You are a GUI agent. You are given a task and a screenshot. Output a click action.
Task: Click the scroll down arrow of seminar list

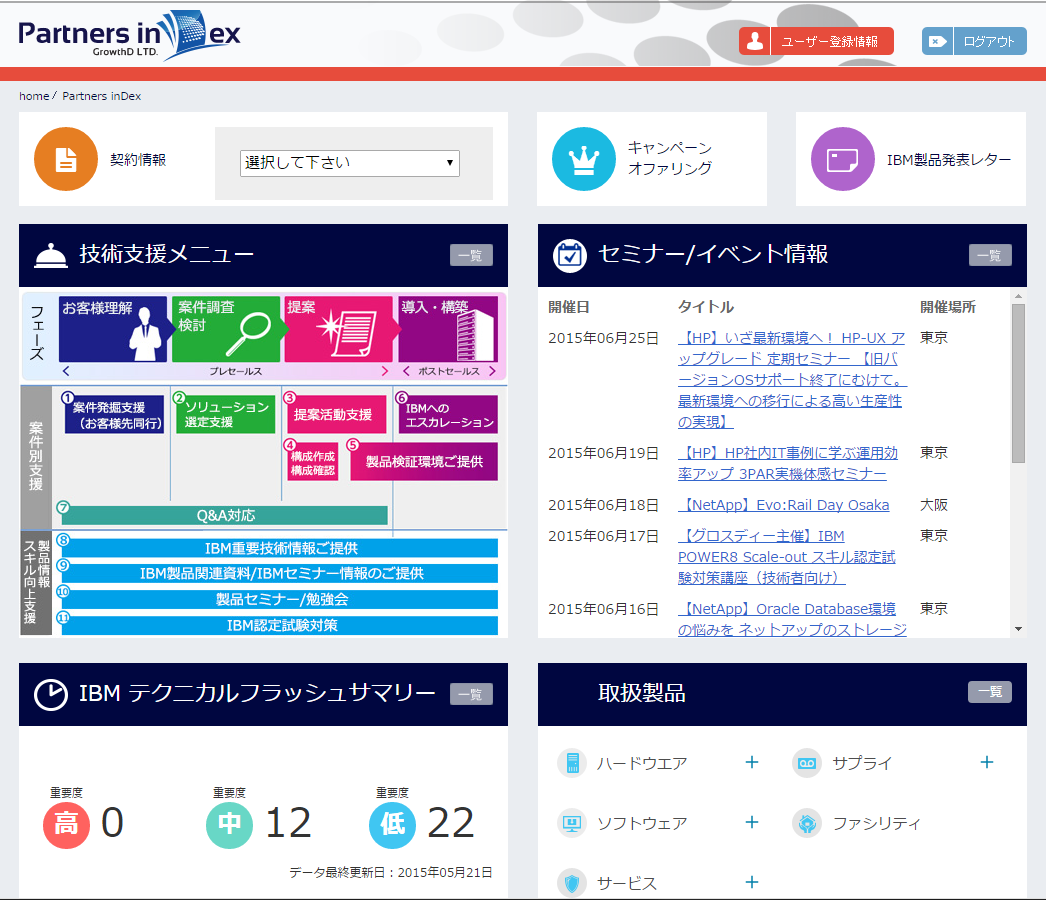(1018, 629)
